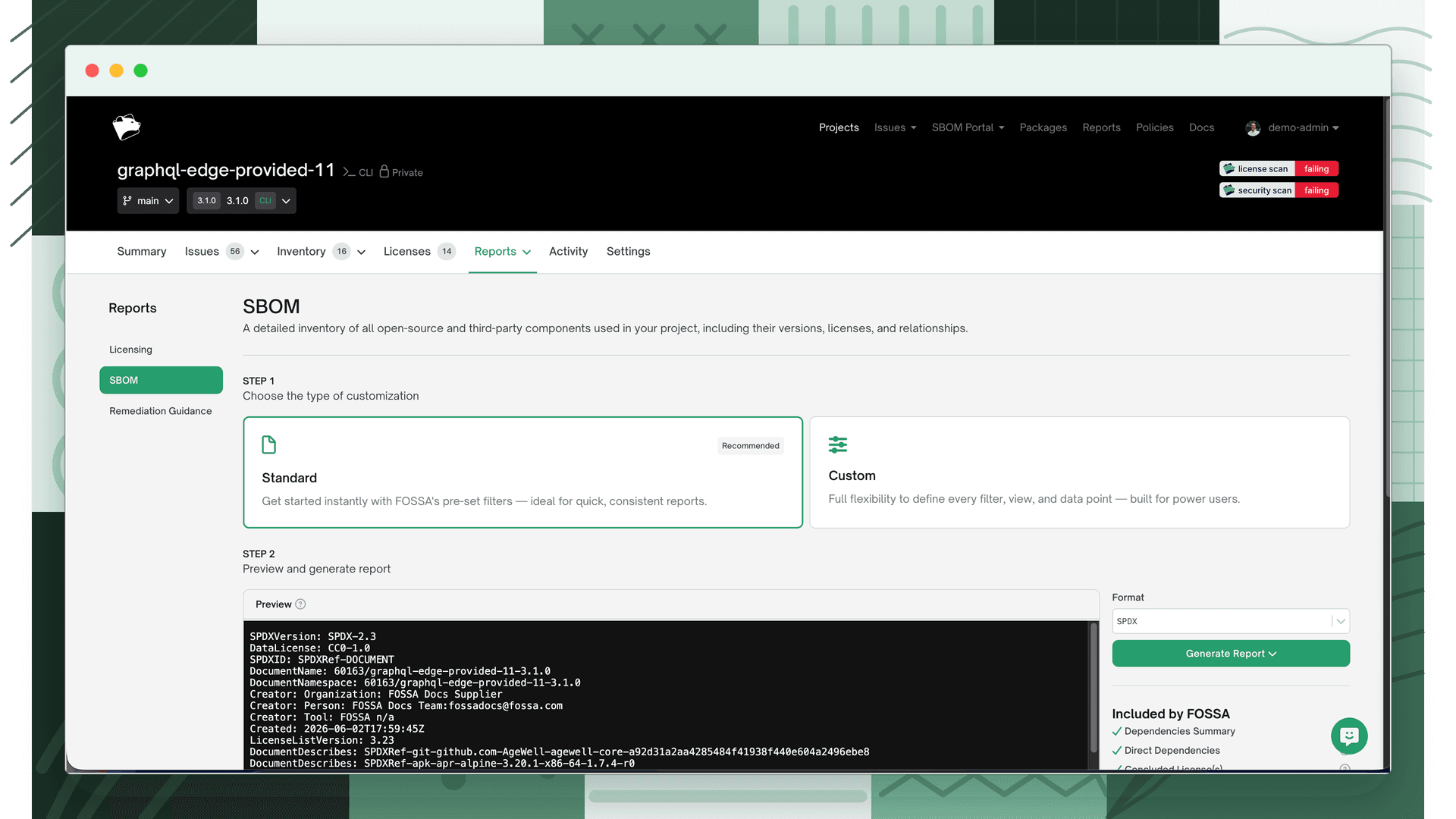Open the 3.1.0 revision dropdown
This screenshot has height=819, width=1456.
tap(241, 201)
